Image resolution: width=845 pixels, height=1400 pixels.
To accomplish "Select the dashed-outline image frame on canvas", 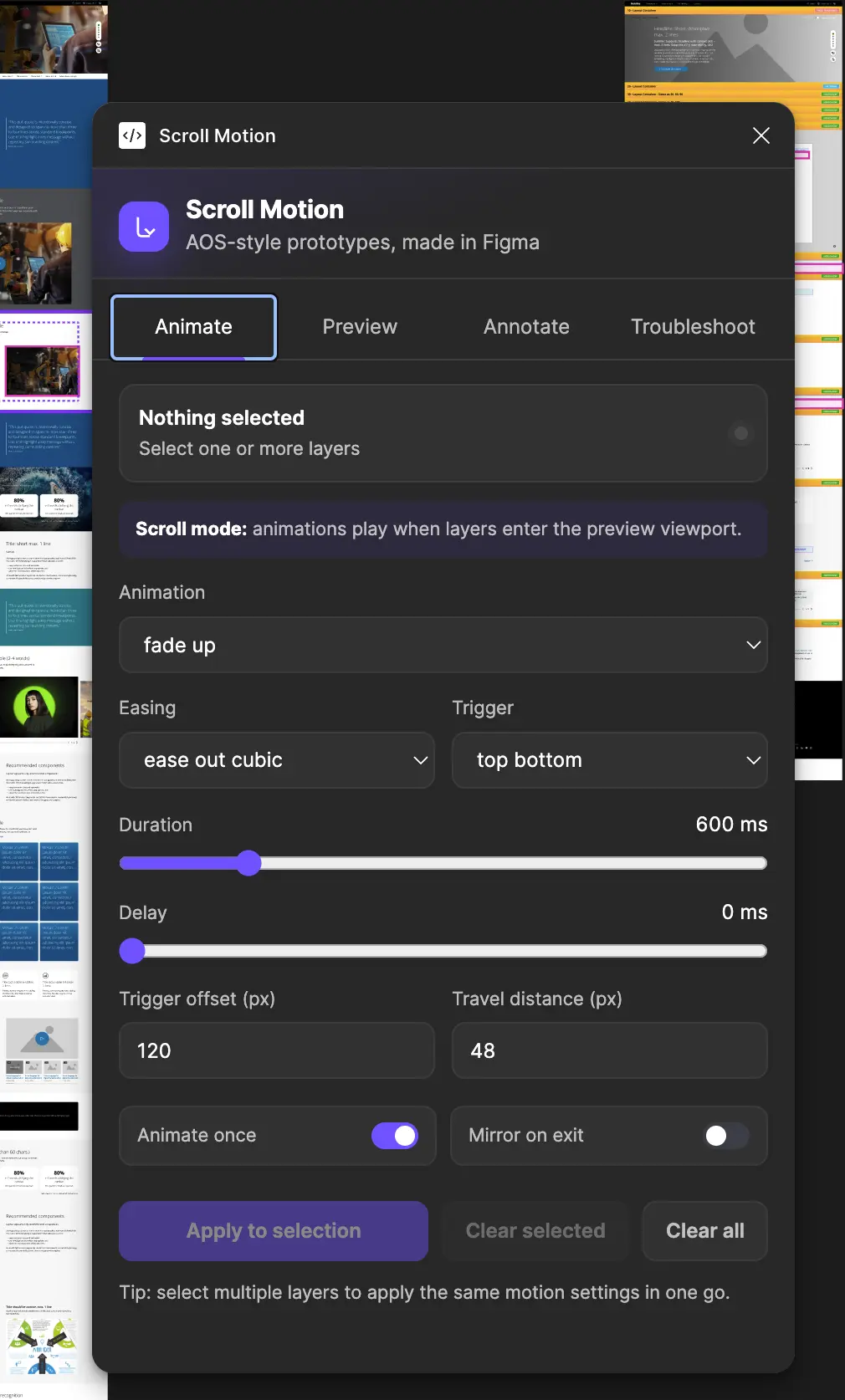I will [42, 360].
